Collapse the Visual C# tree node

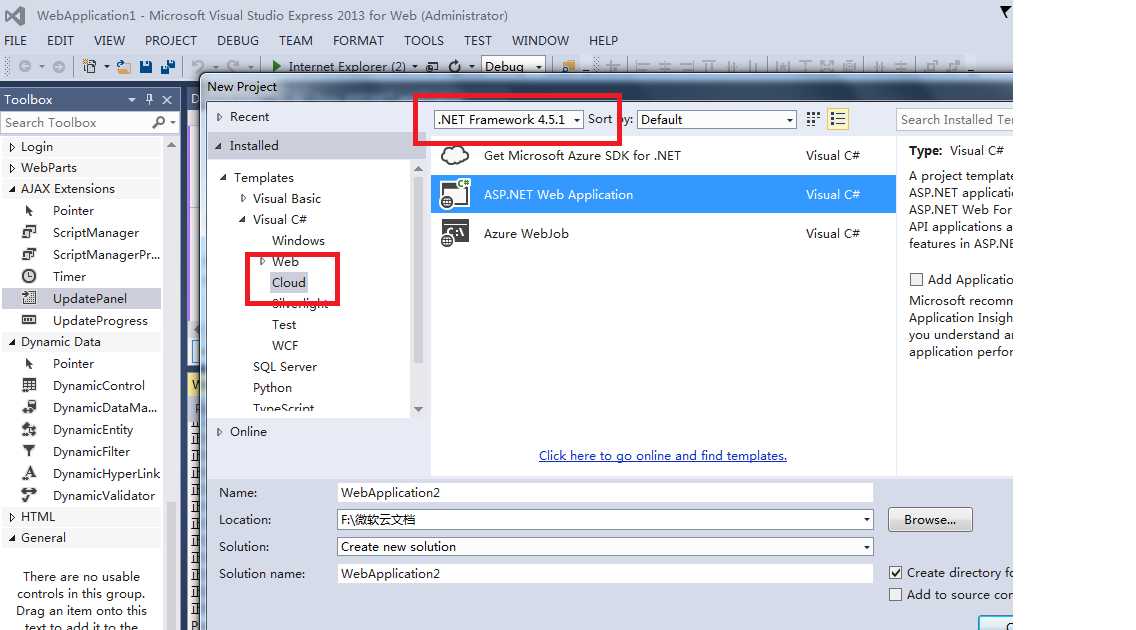tap(242, 219)
